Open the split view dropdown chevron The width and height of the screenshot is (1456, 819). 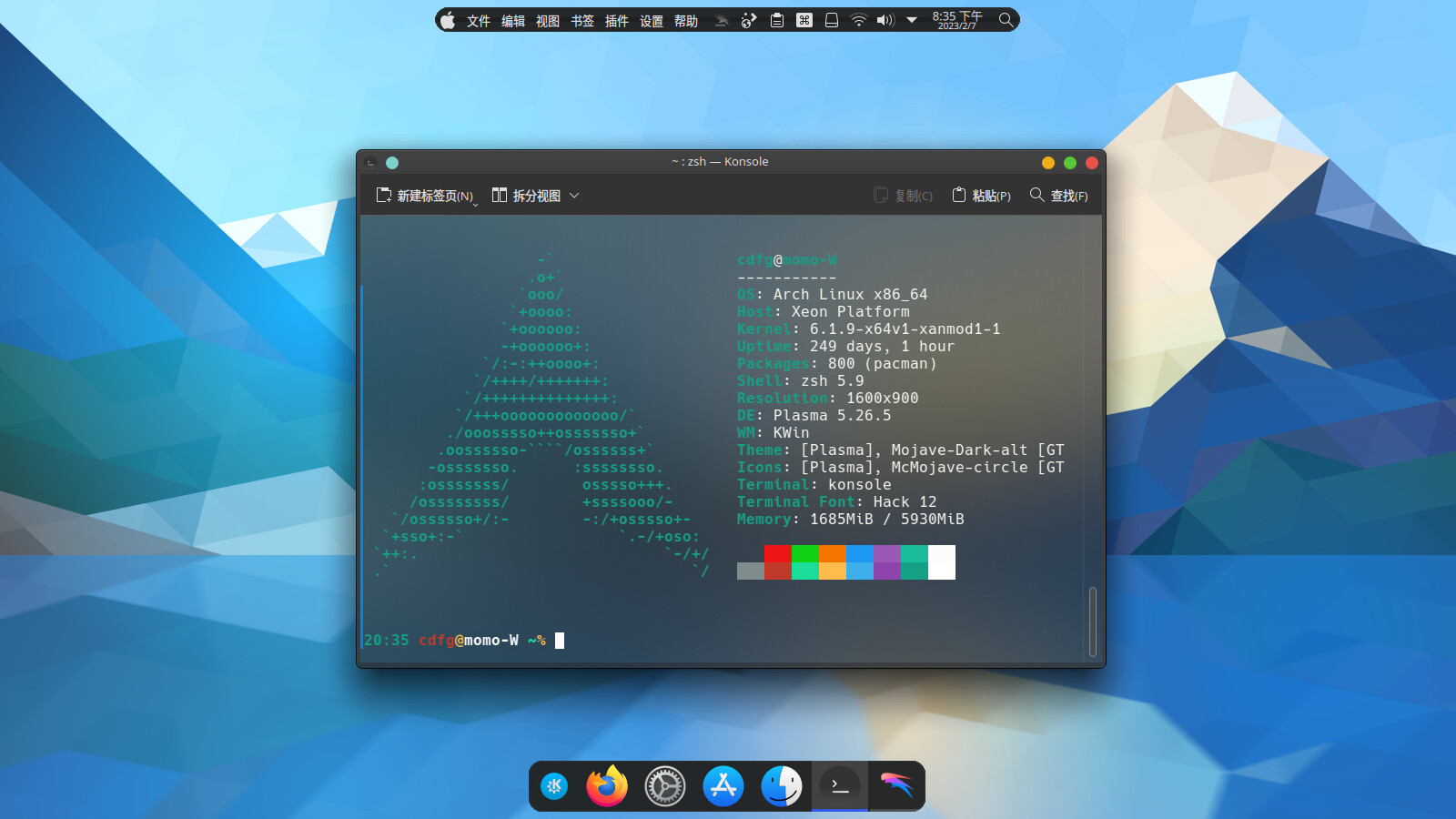click(574, 195)
